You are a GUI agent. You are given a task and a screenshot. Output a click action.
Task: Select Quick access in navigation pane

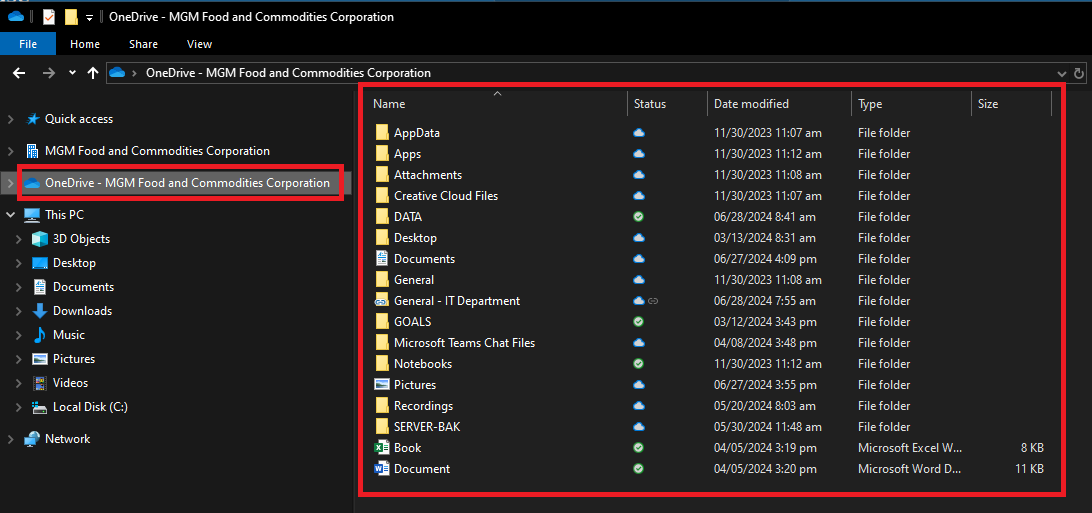tap(79, 119)
